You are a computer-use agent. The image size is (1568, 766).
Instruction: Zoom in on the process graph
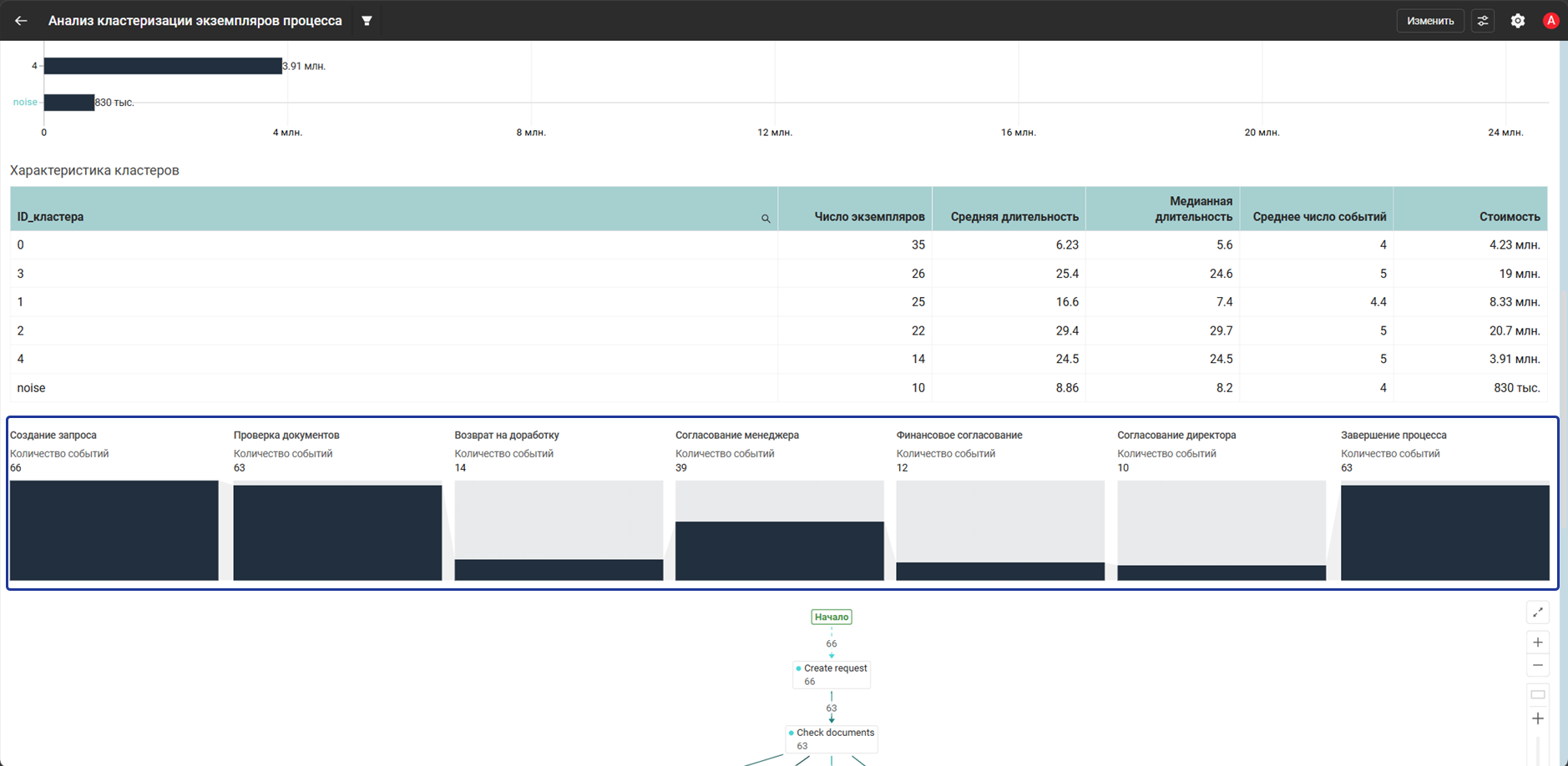tap(1538, 643)
